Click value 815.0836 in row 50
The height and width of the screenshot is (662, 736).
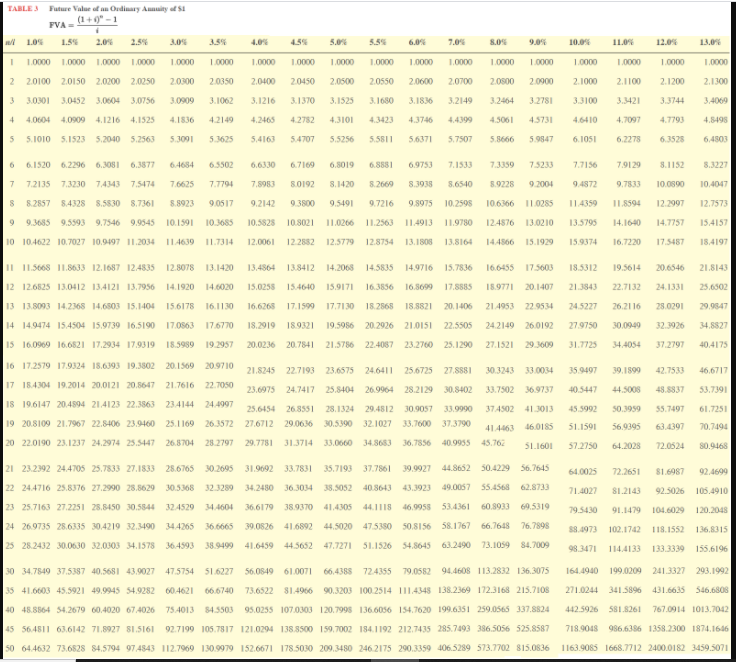click(533, 648)
